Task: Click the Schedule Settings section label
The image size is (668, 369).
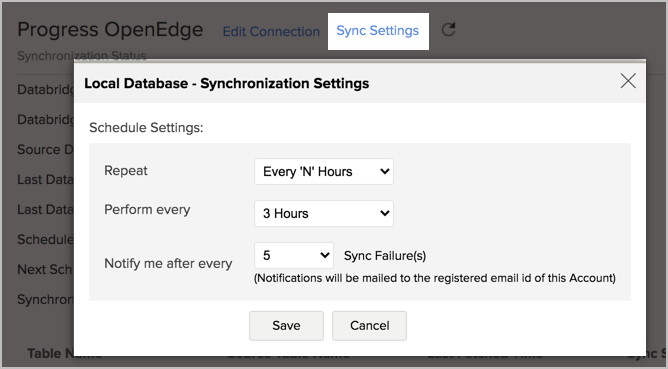Action: point(146,127)
